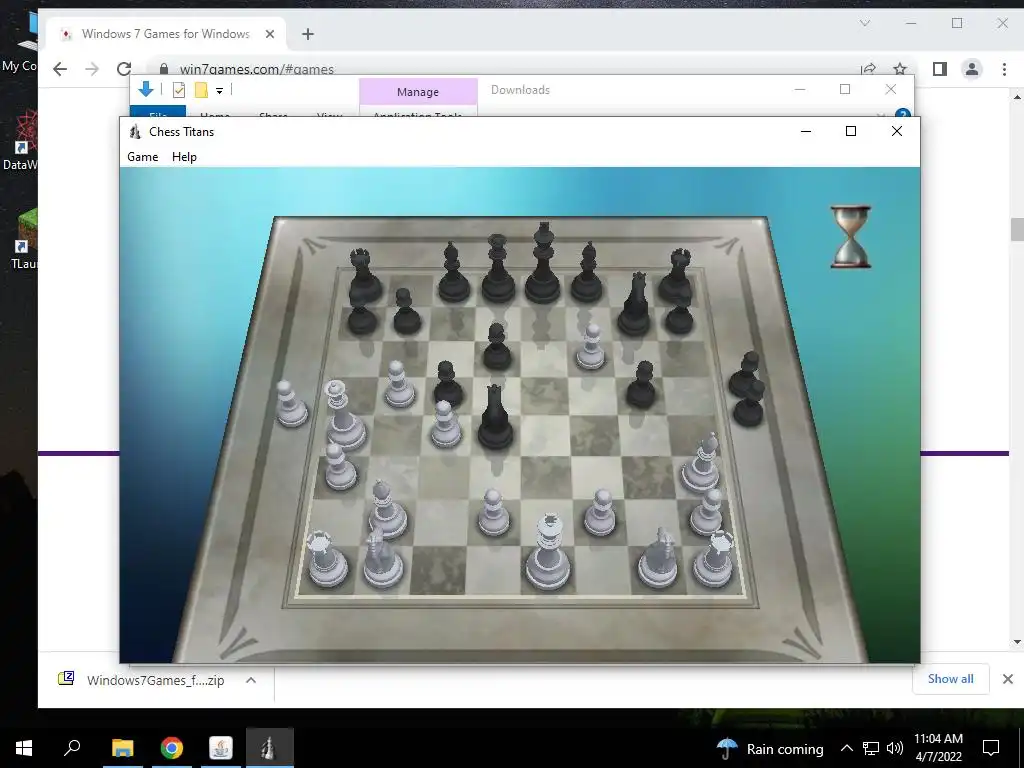This screenshot has width=1024, height=768.
Task: Close the Chrome downloads bar
Action: click(1008, 679)
